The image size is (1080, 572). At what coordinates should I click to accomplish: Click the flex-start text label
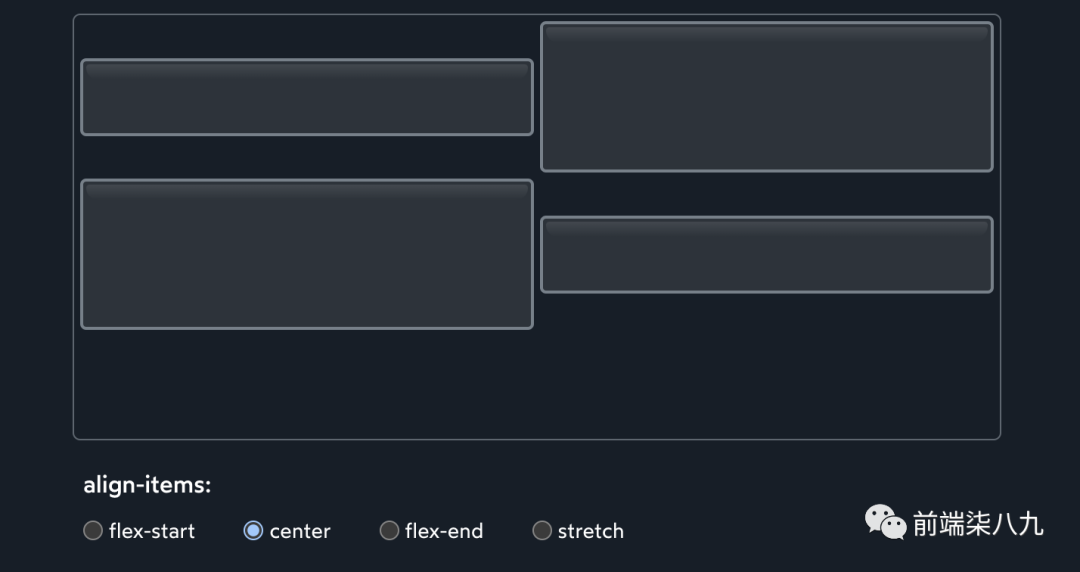click(x=152, y=531)
